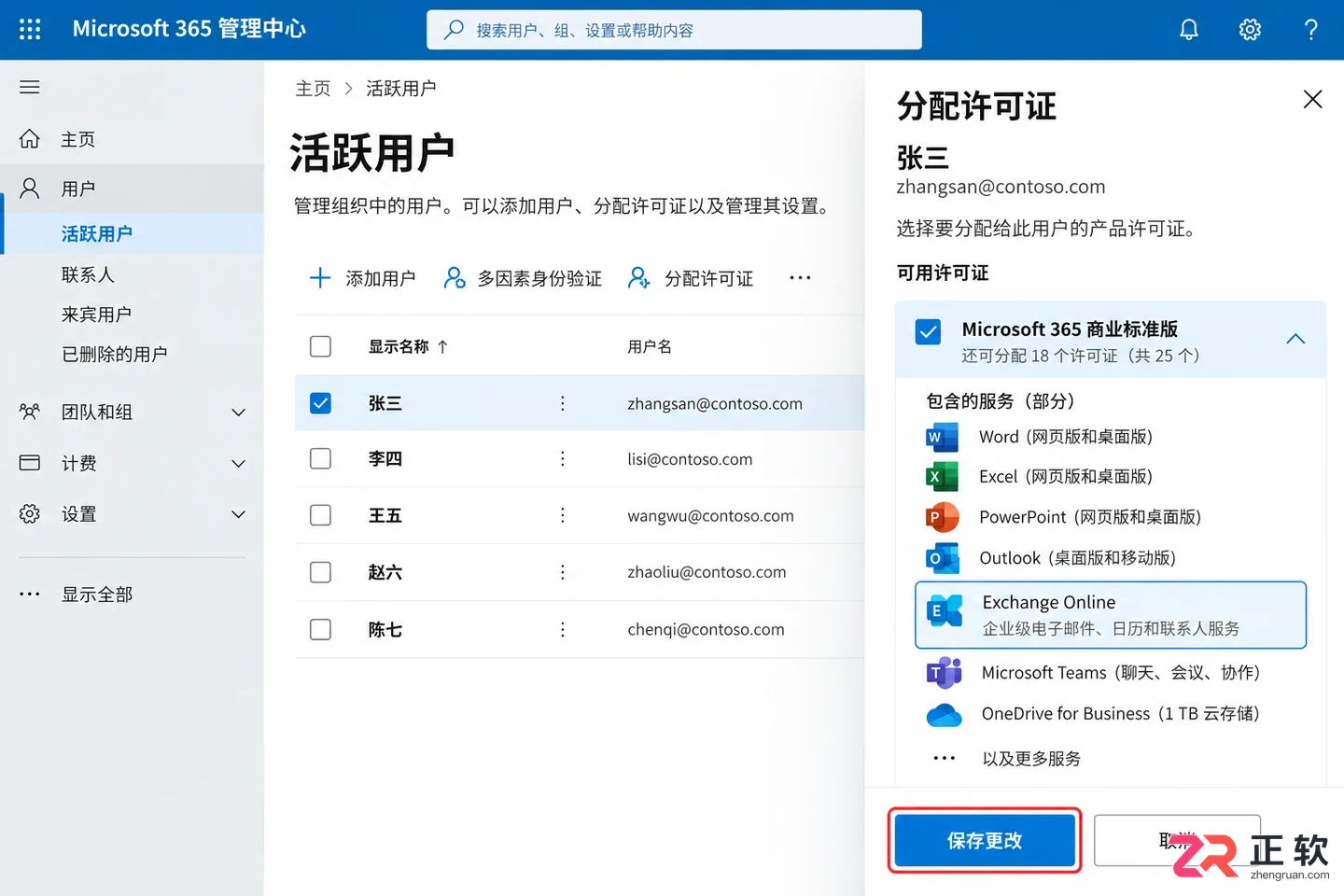Screen dimensions: 1344x896
Task: Check the 赵六 row checkbox
Action: coord(320,572)
